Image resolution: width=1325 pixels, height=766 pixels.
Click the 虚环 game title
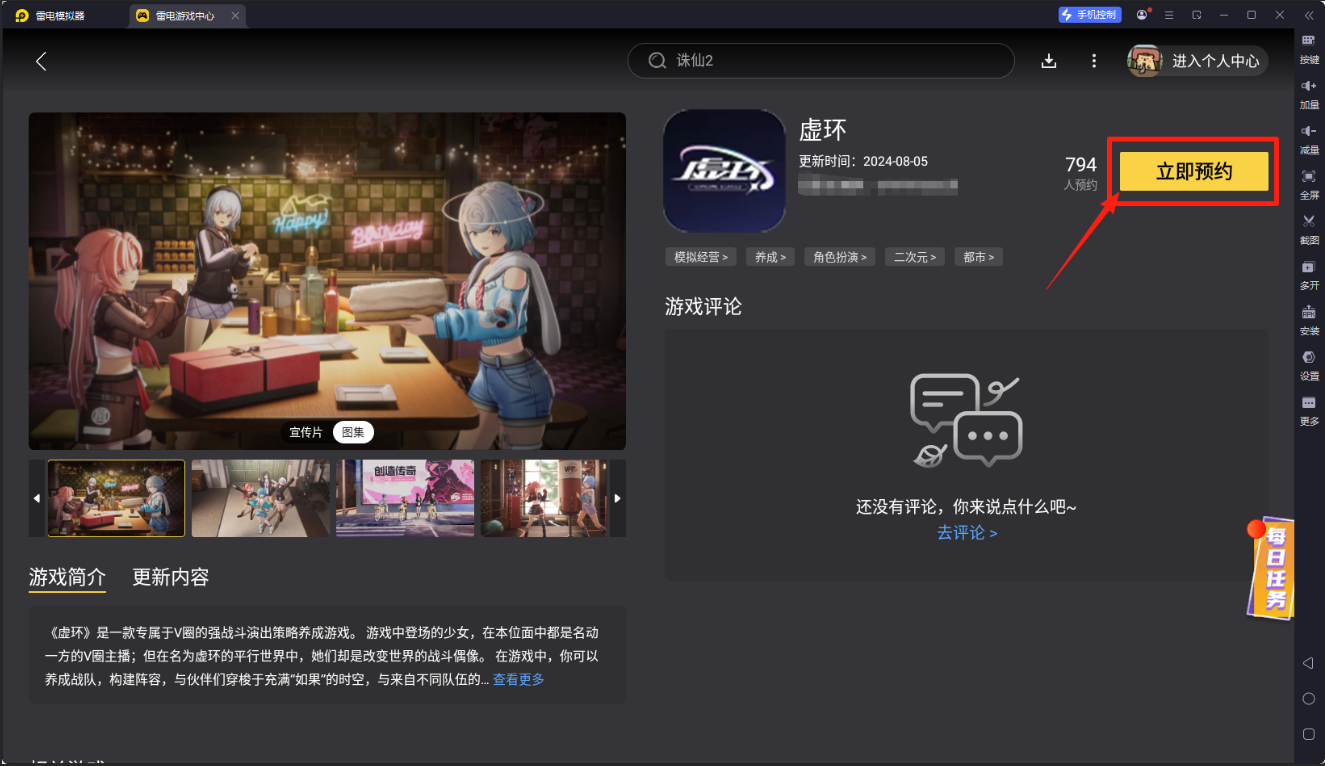pos(823,130)
